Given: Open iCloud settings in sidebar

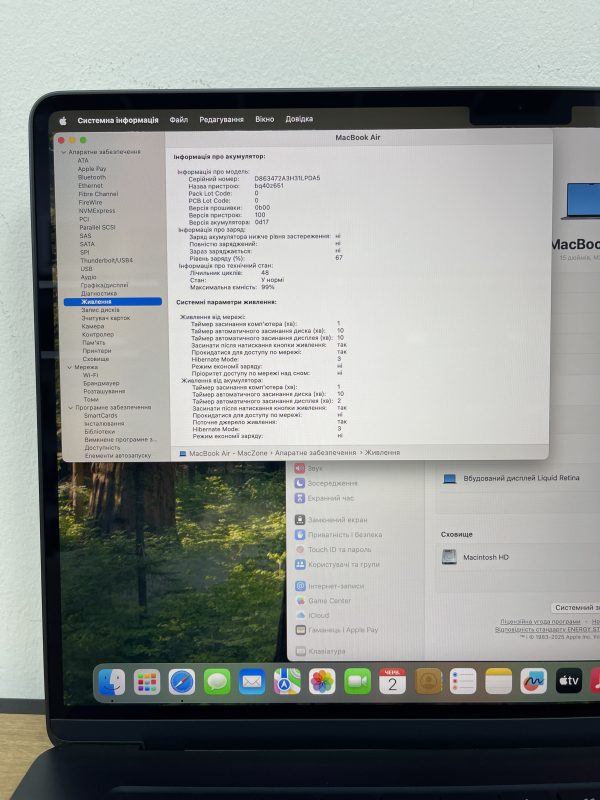Looking at the screenshot, I should click(312, 615).
